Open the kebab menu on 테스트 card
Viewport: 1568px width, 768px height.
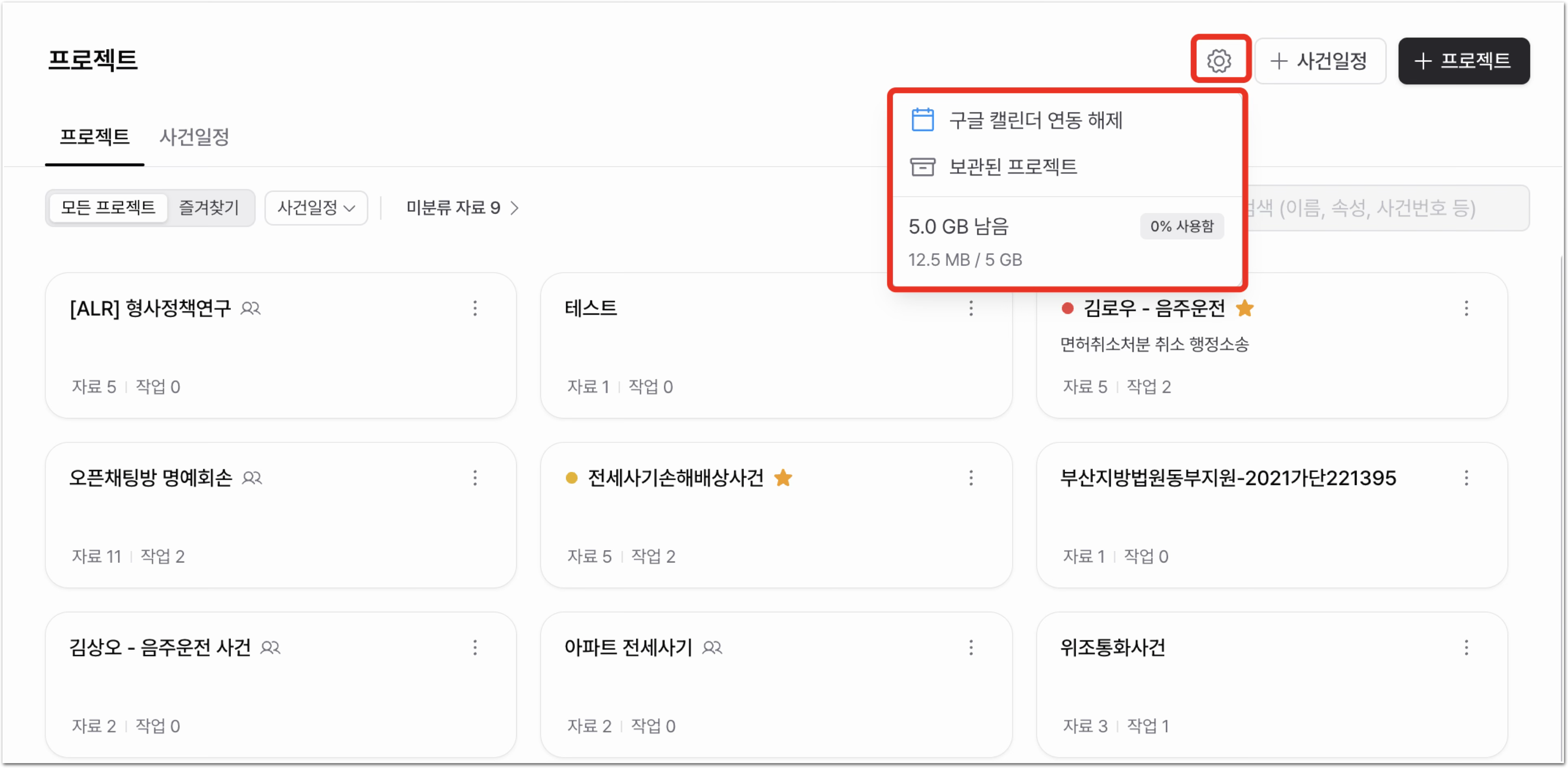pos(971,308)
